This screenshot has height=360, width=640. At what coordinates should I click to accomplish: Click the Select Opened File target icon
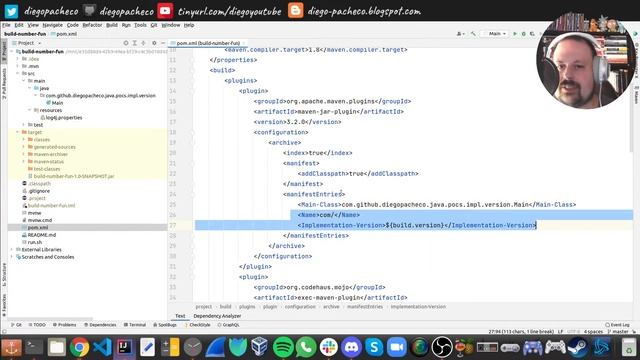click(126, 43)
